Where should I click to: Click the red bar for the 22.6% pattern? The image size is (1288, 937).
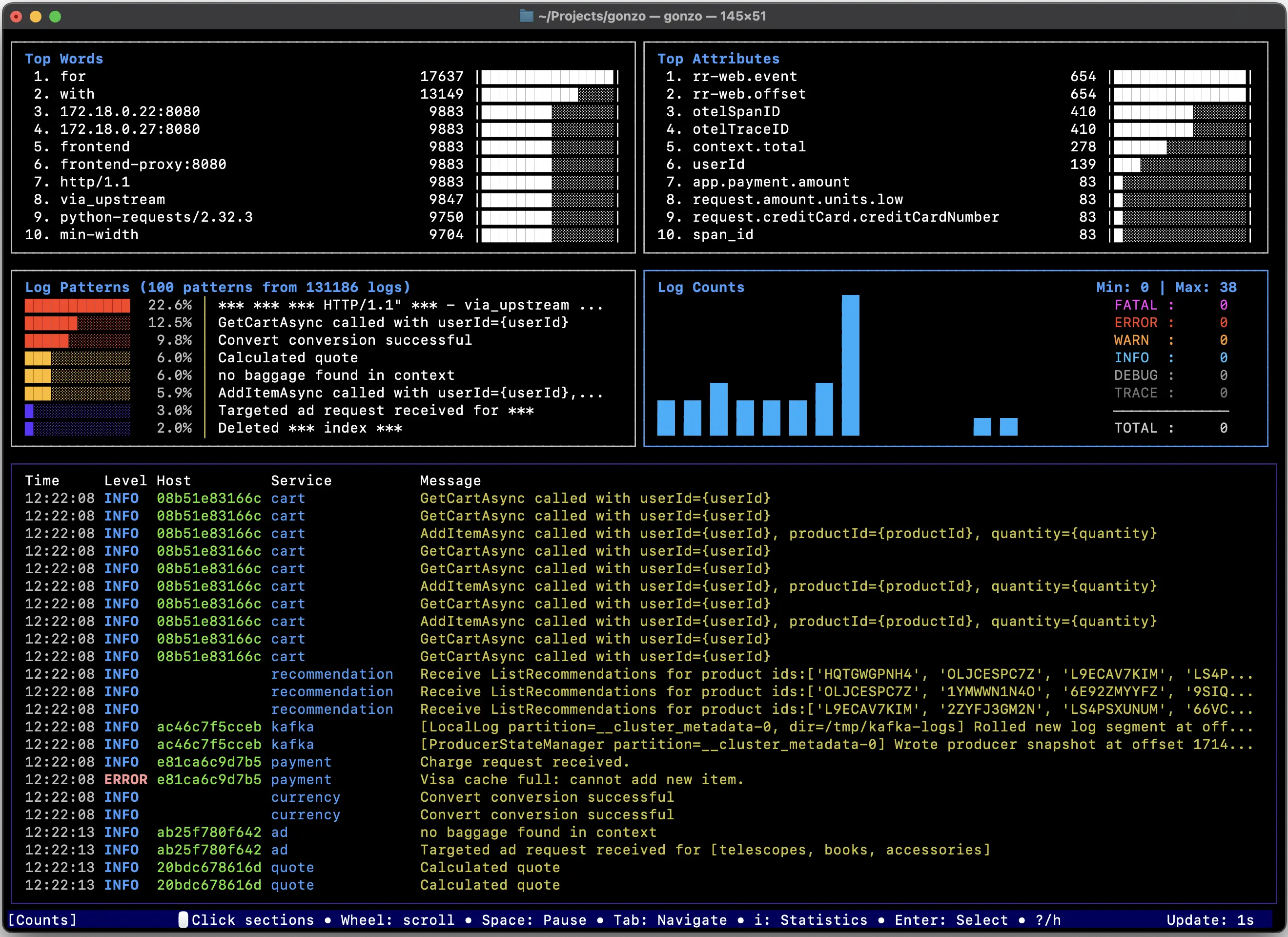click(x=77, y=305)
